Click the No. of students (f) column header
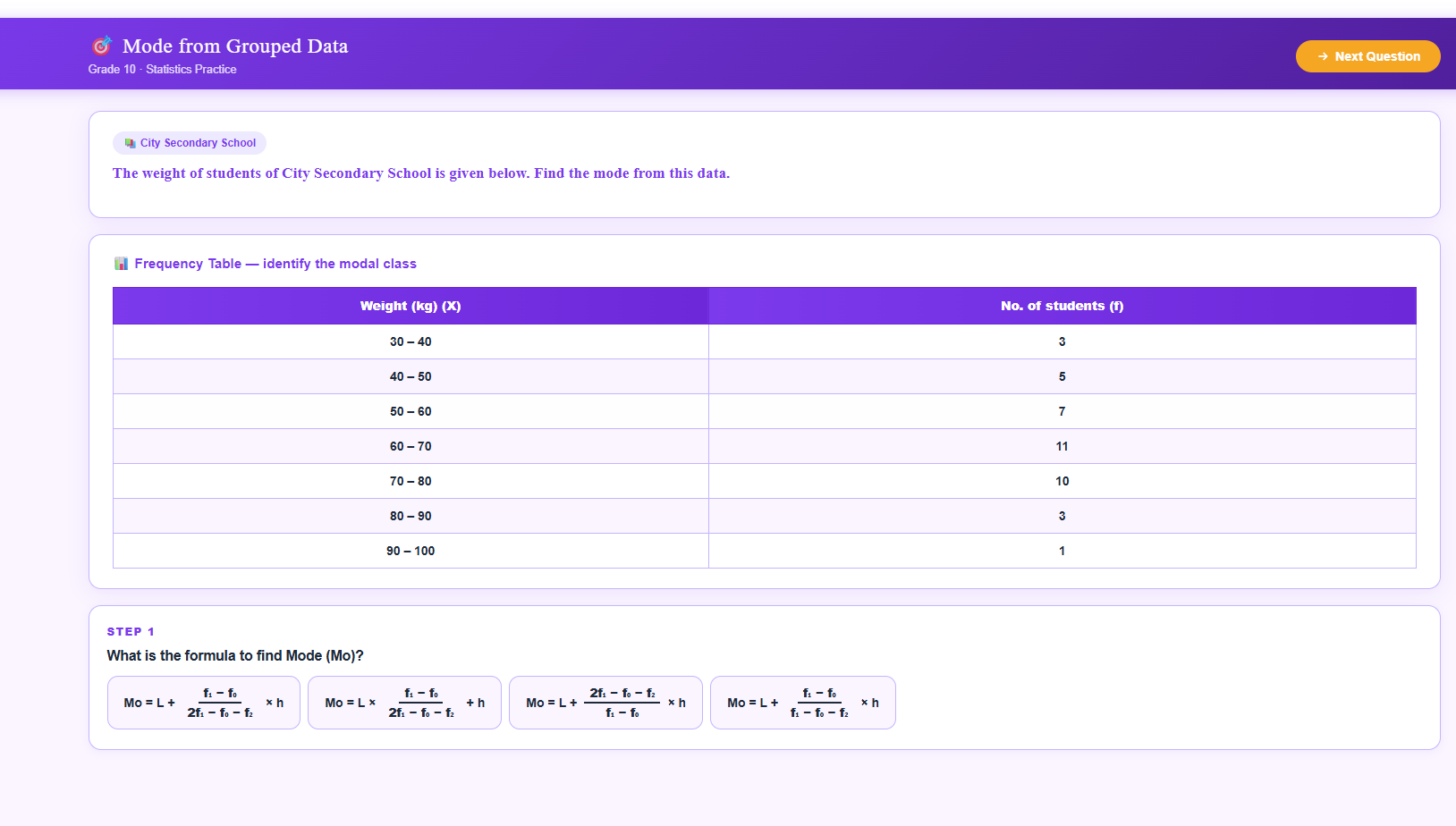Screen dimensions: 1456x826 1062,306
